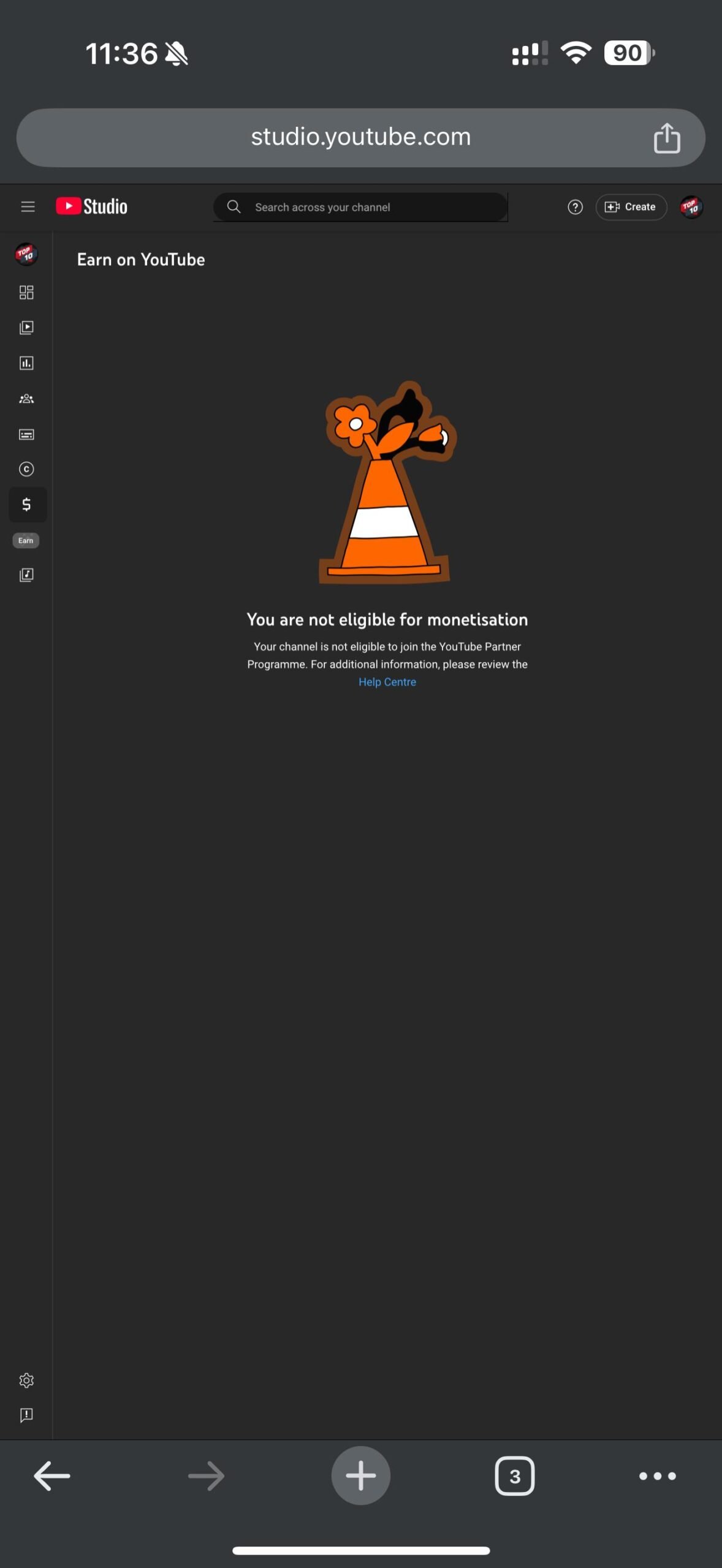Open the Audio library sidebar icon
Image resolution: width=722 pixels, height=1568 pixels.
click(26, 575)
